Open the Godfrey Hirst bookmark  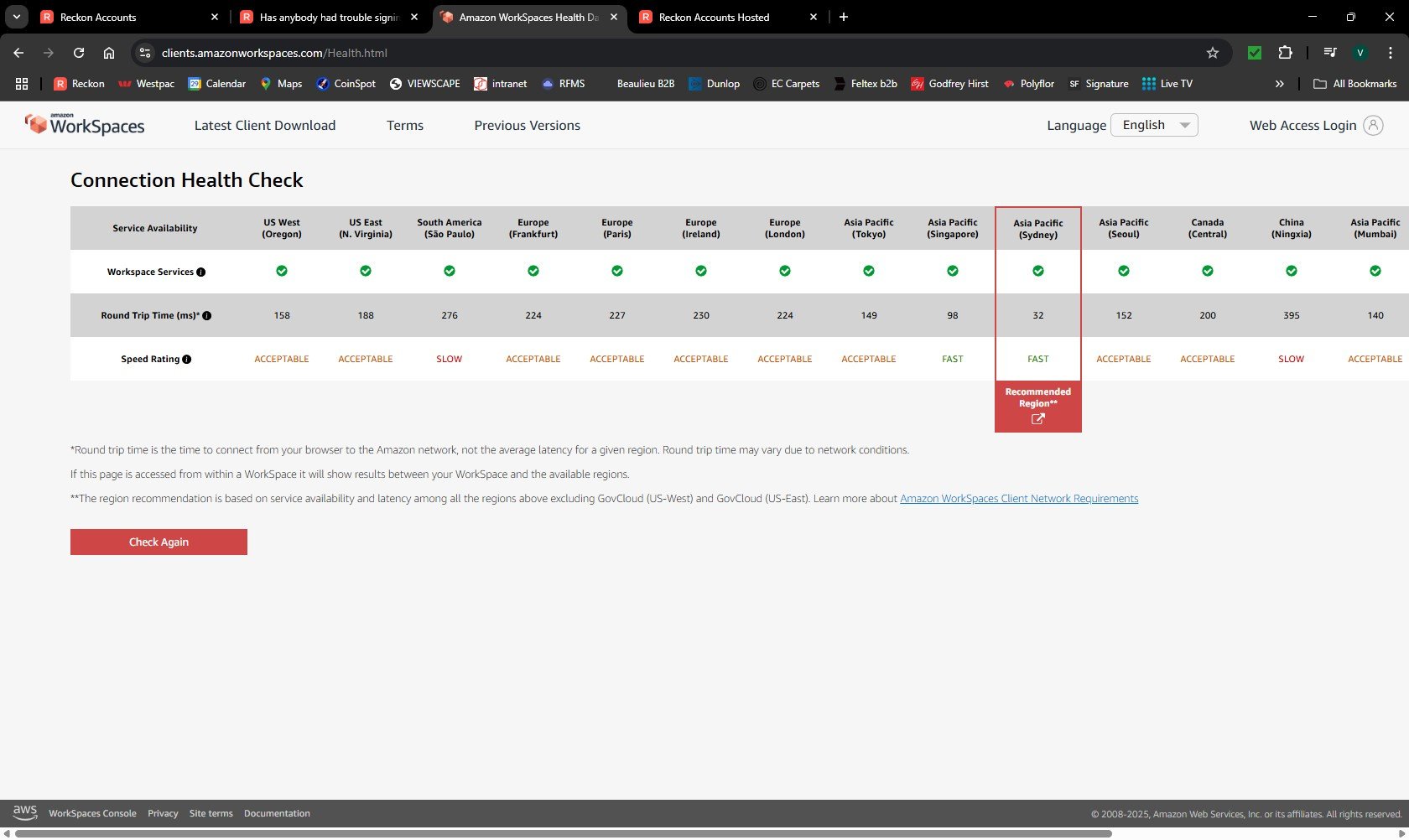point(950,84)
